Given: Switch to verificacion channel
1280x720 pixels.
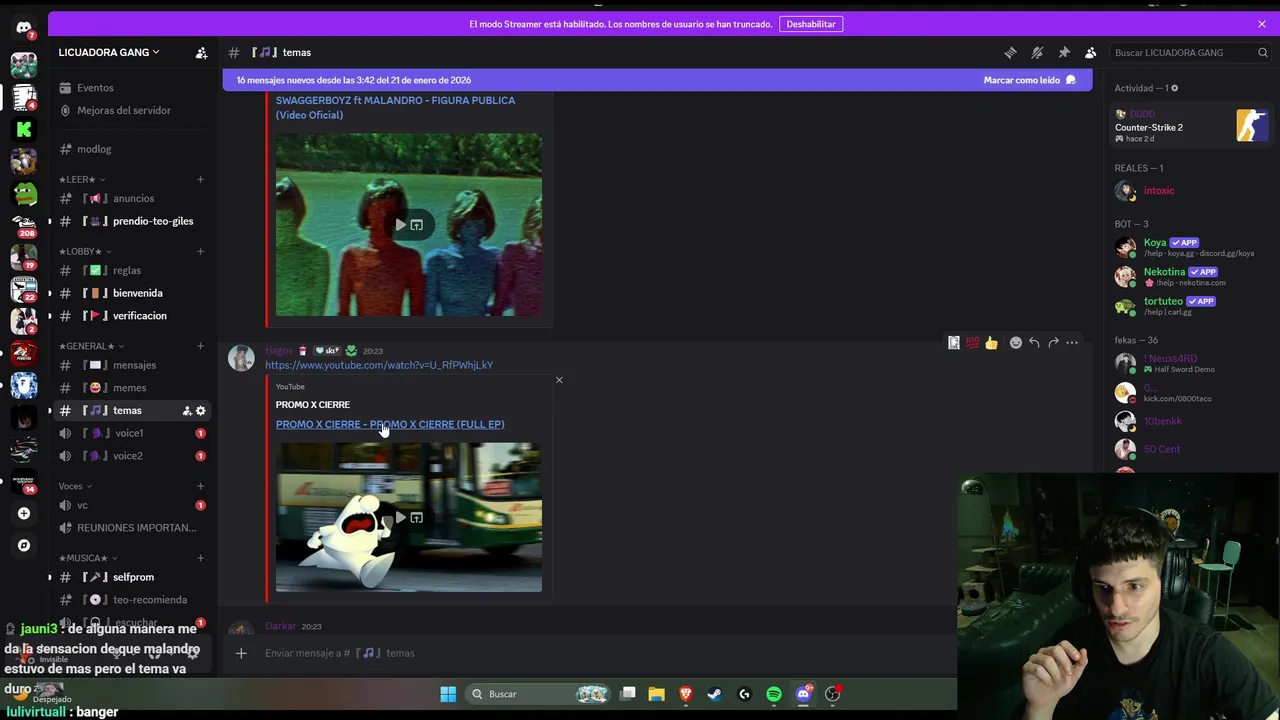Looking at the screenshot, I should [132, 316].
